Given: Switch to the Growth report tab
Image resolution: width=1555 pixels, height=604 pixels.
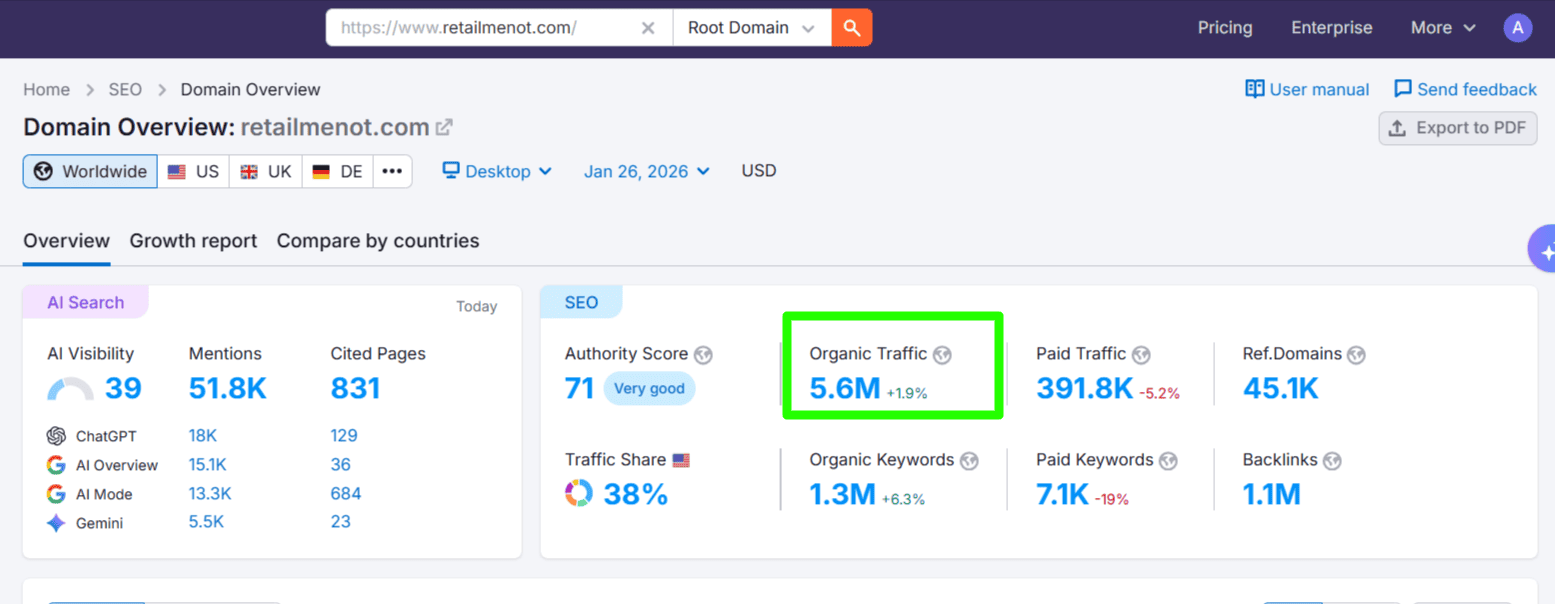Looking at the screenshot, I should (192, 241).
